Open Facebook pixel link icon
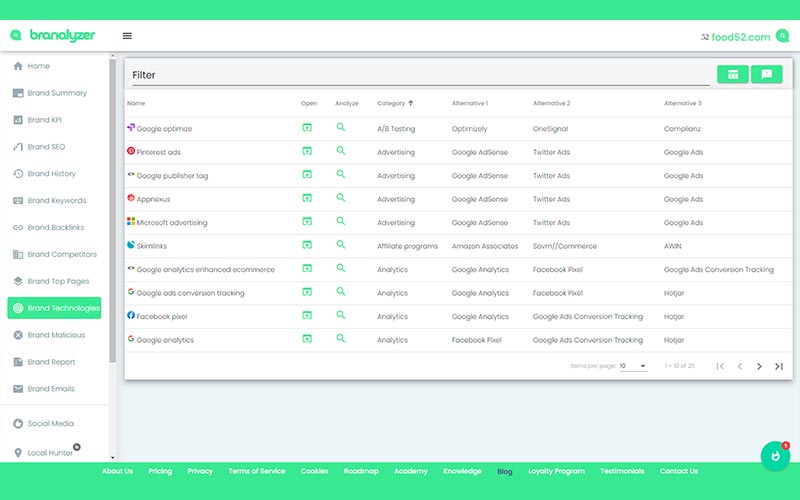The image size is (800, 500). (307, 315)
